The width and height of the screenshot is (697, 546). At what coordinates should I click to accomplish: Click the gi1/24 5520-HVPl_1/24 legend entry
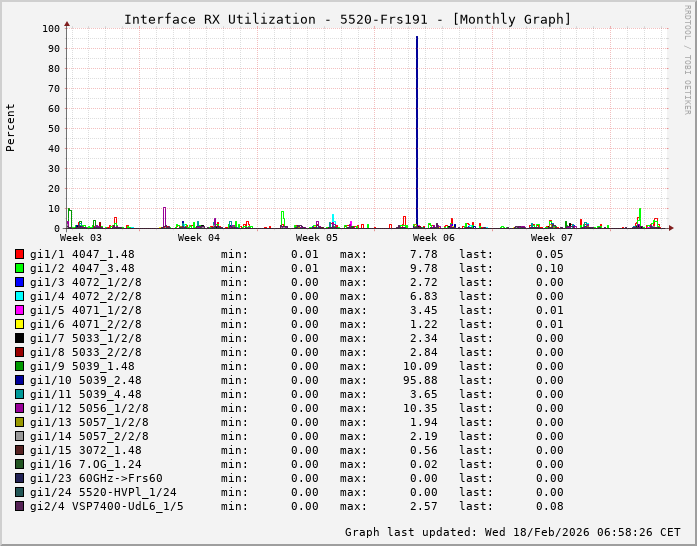103,492
